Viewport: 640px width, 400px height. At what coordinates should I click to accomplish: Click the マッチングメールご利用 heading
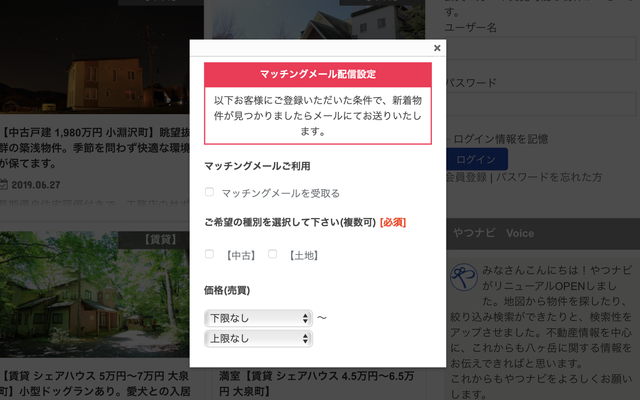pyautogui.click(x=257, y=166)
